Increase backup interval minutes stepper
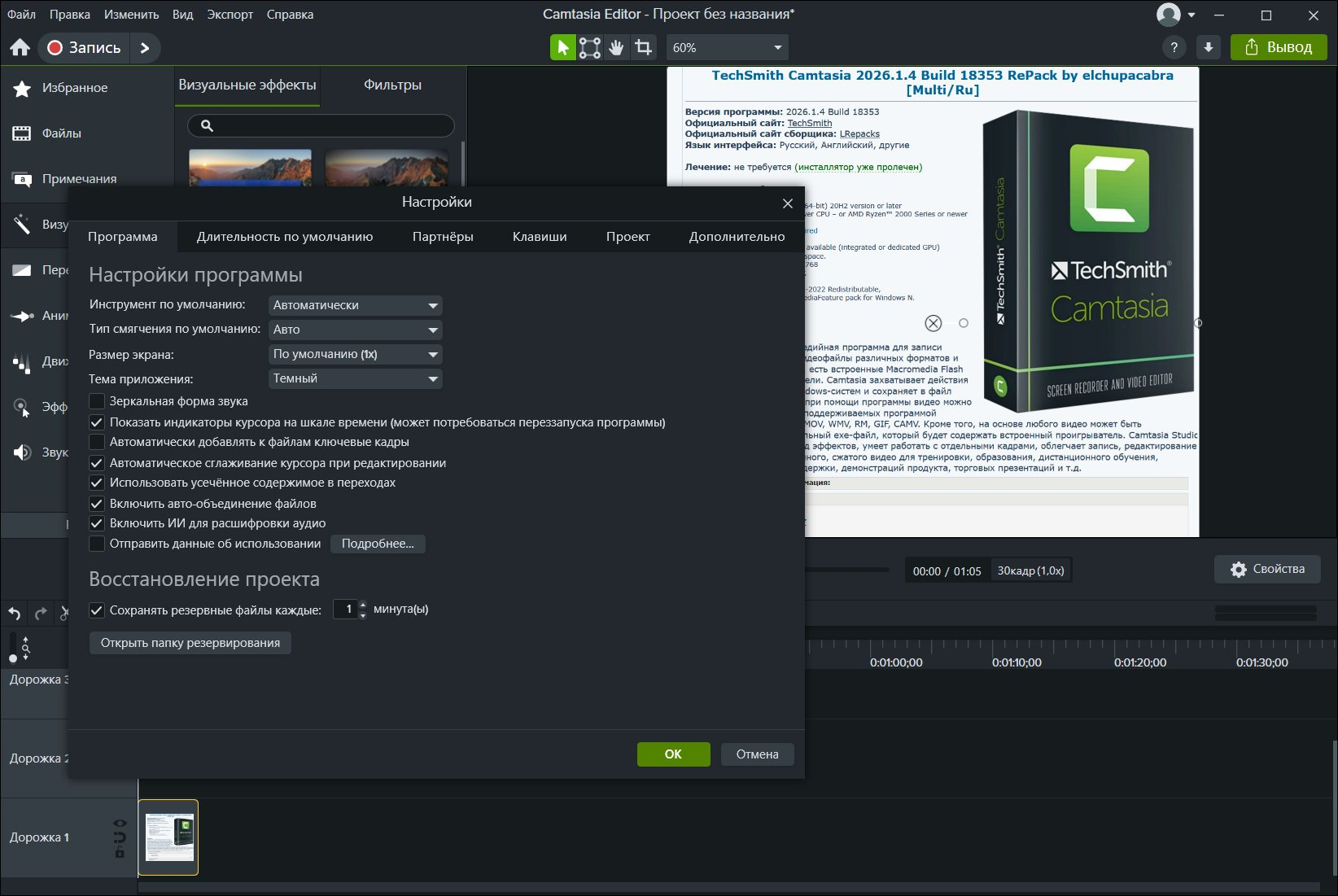Screen dimensions: 1338x896 tap(363, 604)
